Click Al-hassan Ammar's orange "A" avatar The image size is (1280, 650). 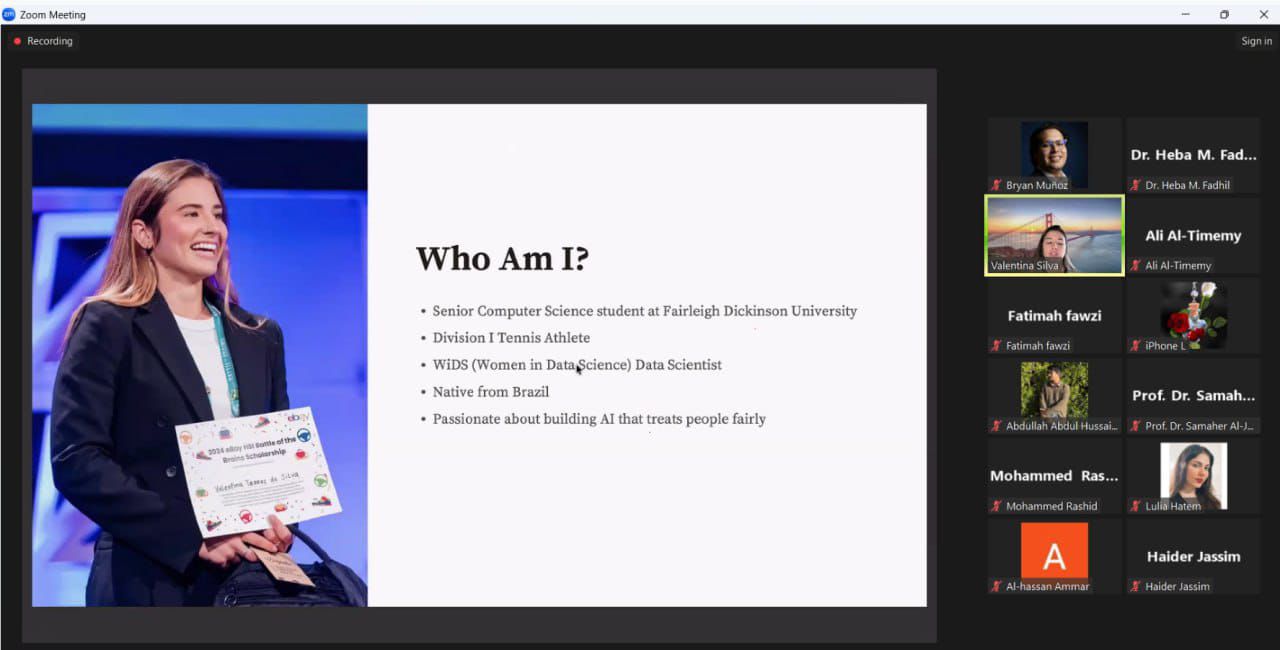1054,550
